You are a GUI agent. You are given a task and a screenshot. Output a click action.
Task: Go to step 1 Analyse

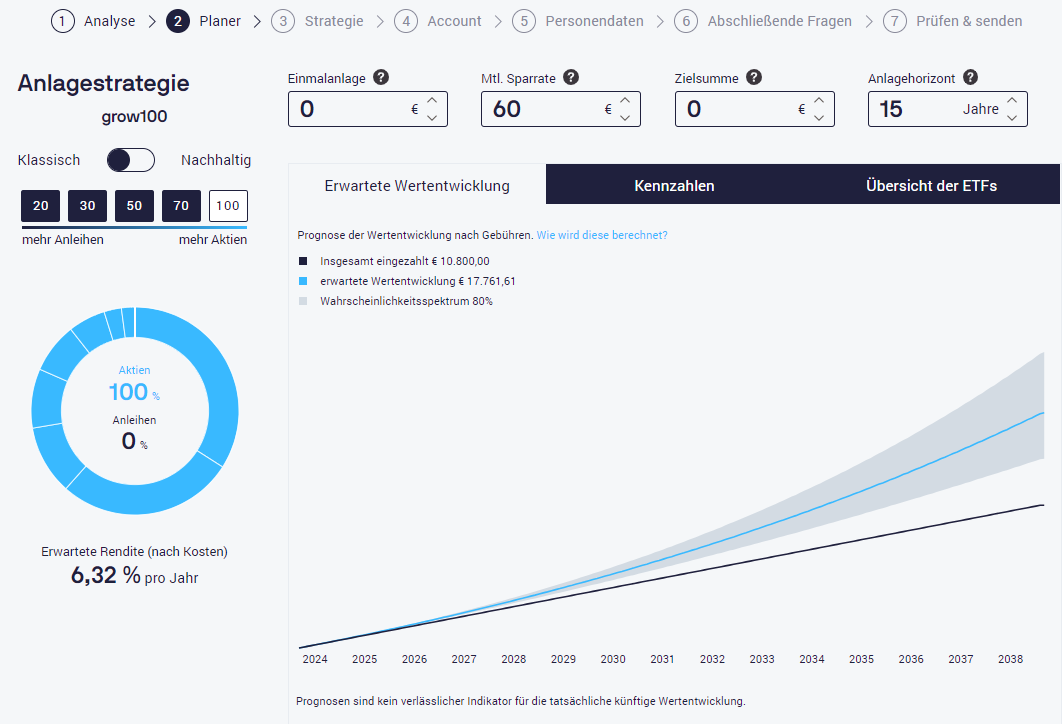[93, 21]
